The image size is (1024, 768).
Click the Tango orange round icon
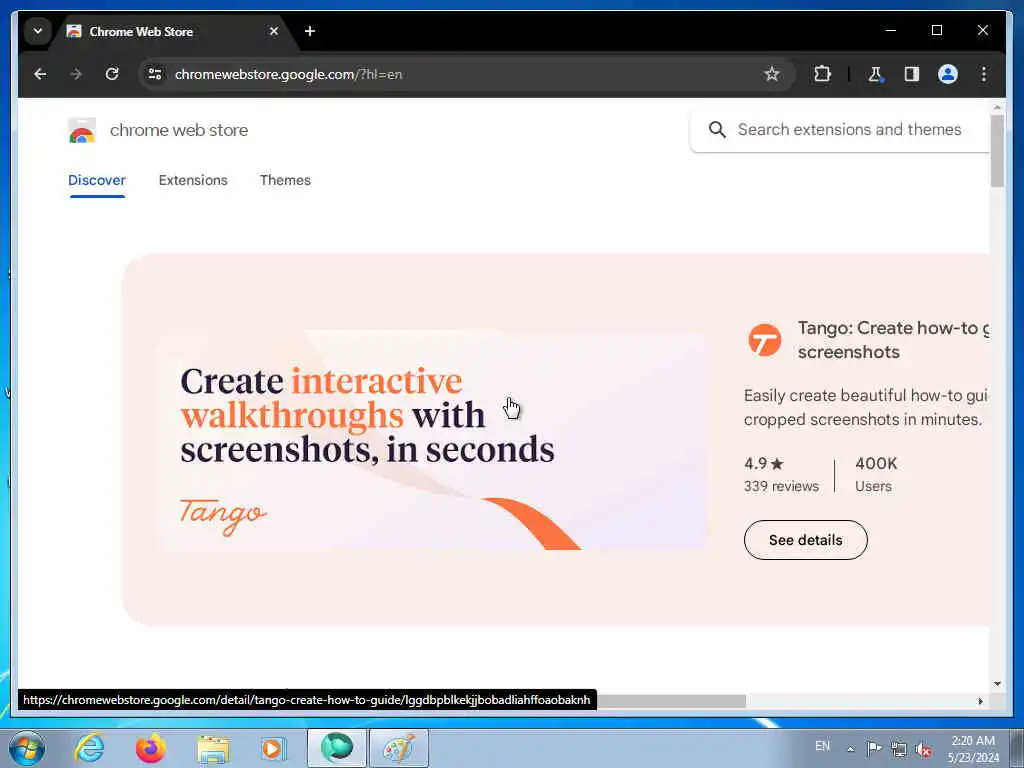point(764,340)
